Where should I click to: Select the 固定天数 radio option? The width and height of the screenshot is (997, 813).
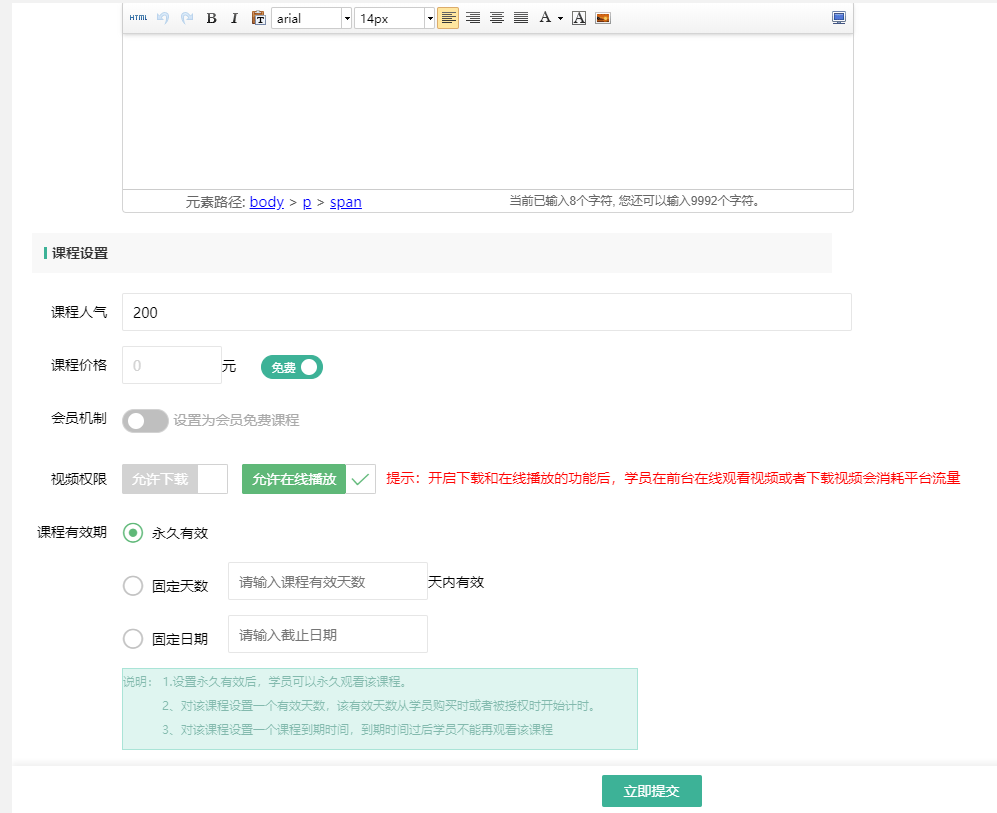pos(133,586)
